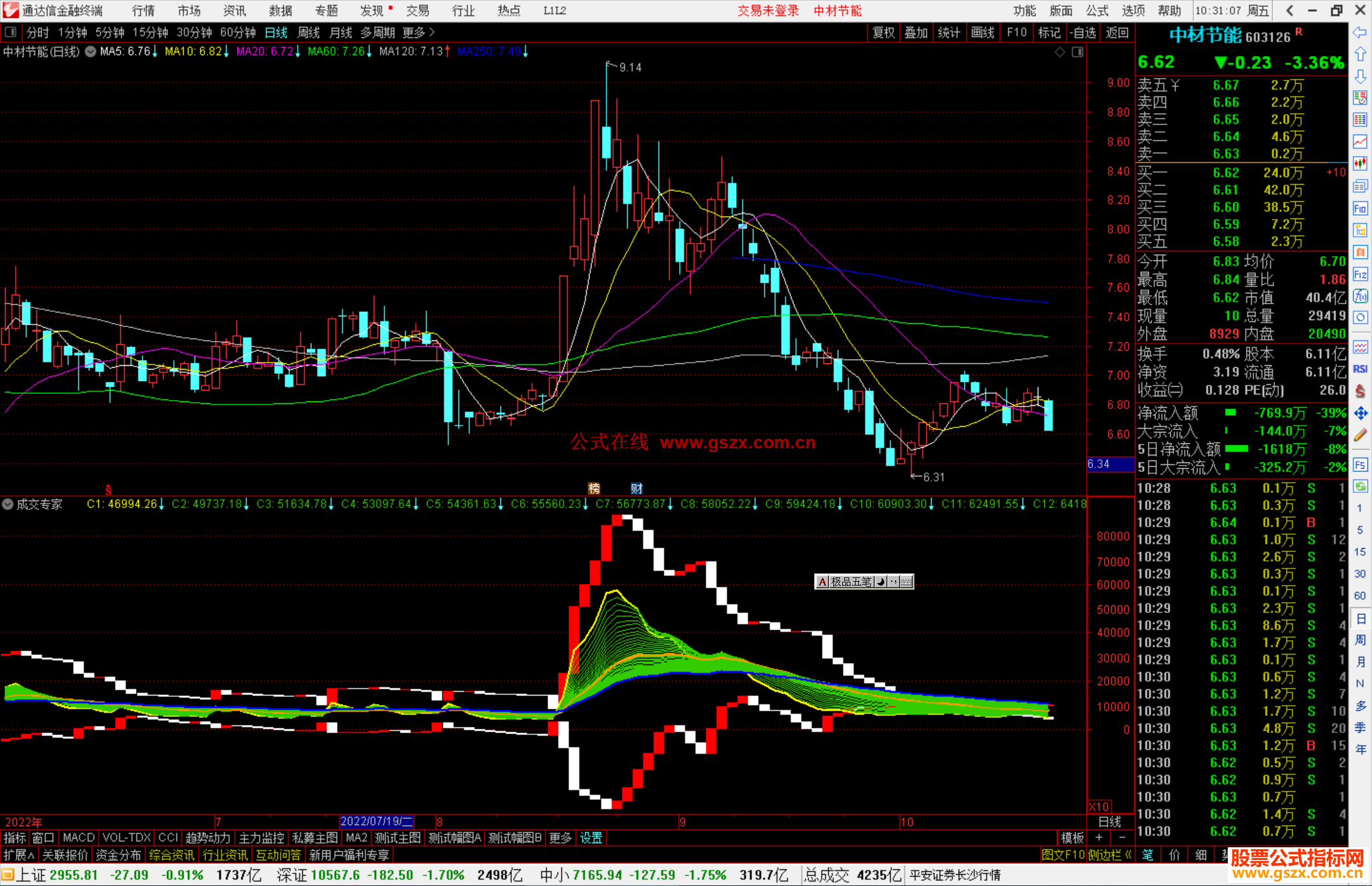This screenshot has width=1372, height=886.
Task: Select the 周线 weekly period
Action: tap(309, 32)
